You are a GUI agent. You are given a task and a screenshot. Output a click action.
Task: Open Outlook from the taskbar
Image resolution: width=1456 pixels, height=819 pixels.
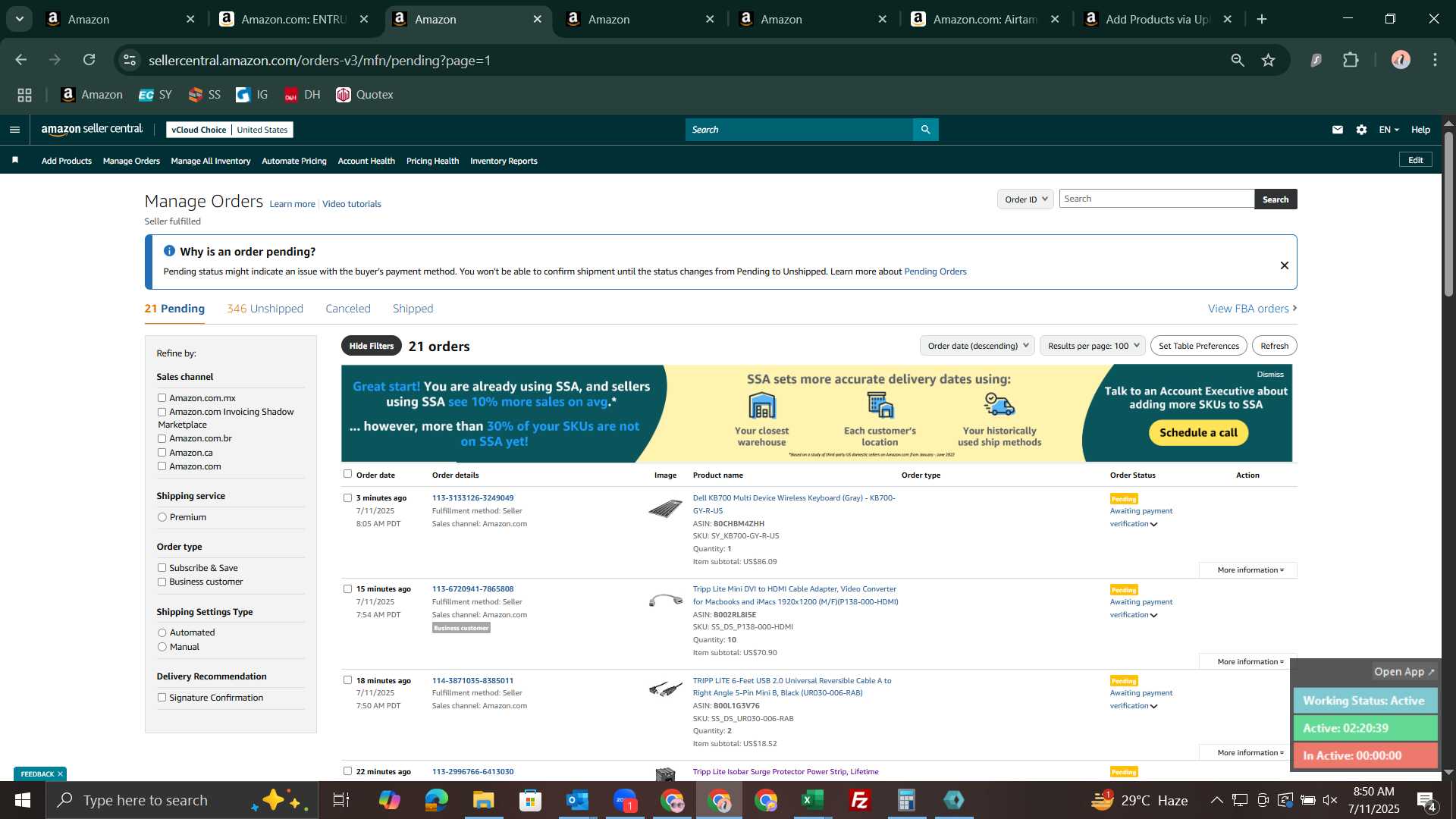(577, 800)
